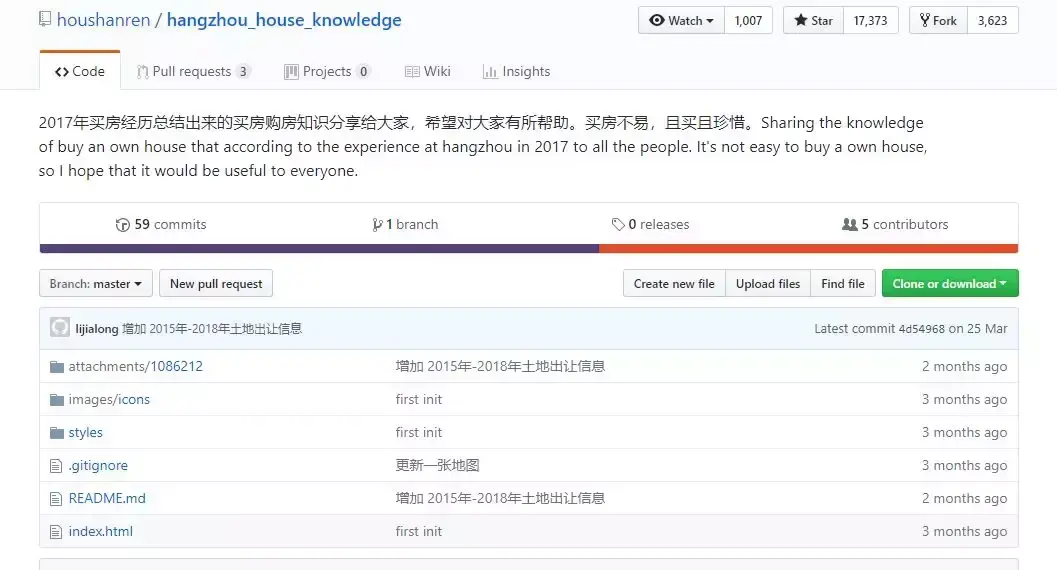This screenshot has width=1057, height=570.
Task: Switch to the Pull requests tab
Action: [x=193, y=71]
